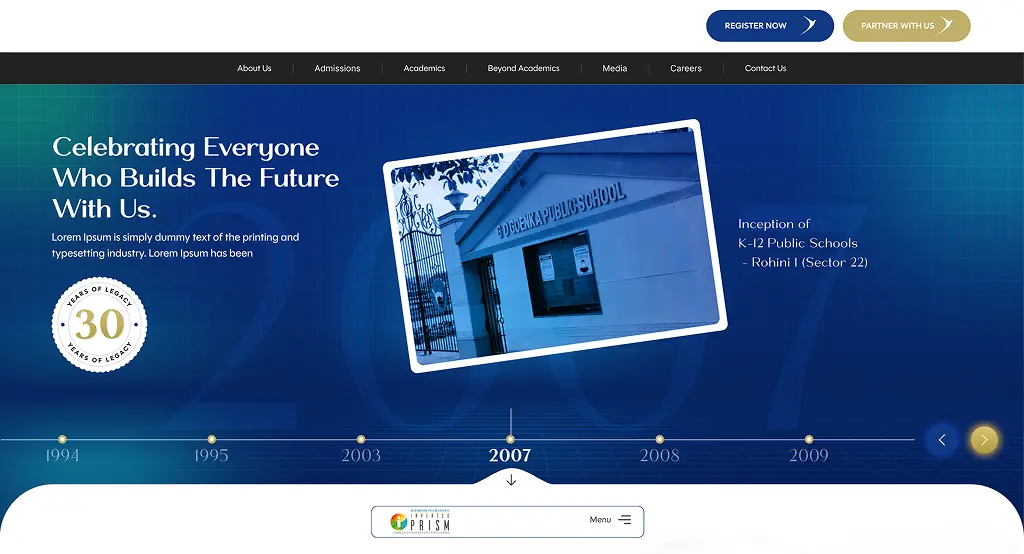Click the previous arrow in the timeline slider
1024x554 pixels.
941,440
